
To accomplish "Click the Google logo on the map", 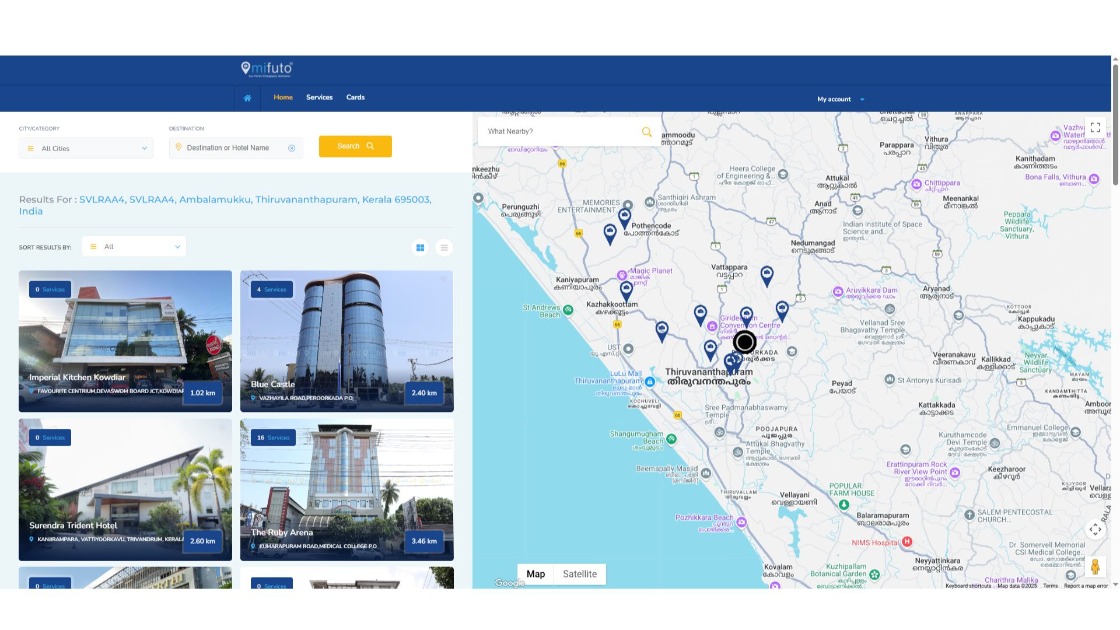I will tap(509, 583).
